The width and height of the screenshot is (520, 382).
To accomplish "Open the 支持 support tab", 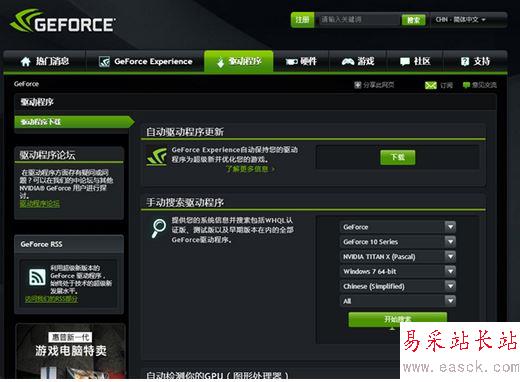I will click(x=475, y=61).
